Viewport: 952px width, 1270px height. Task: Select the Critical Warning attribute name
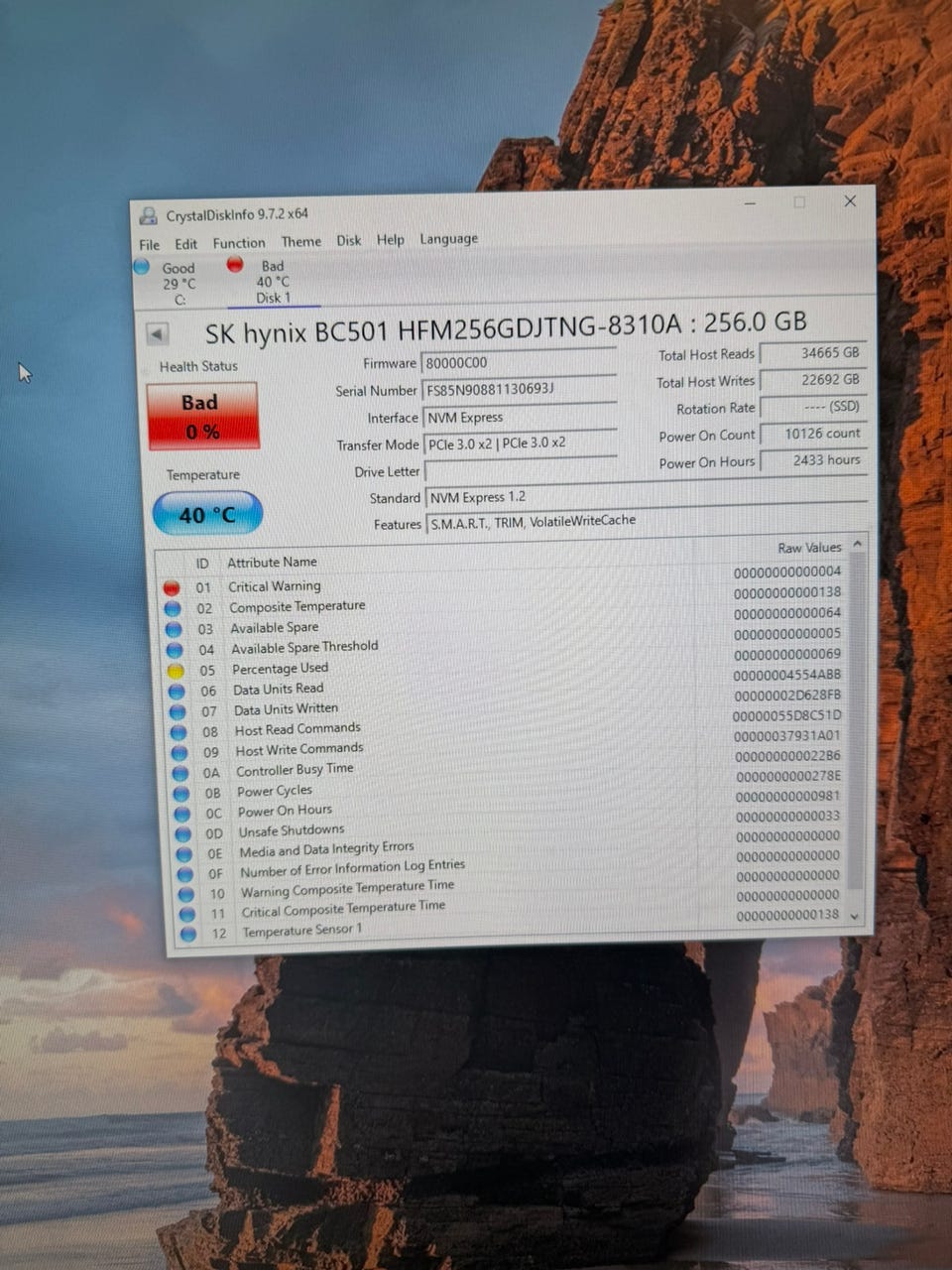click(x=275, y=586)
